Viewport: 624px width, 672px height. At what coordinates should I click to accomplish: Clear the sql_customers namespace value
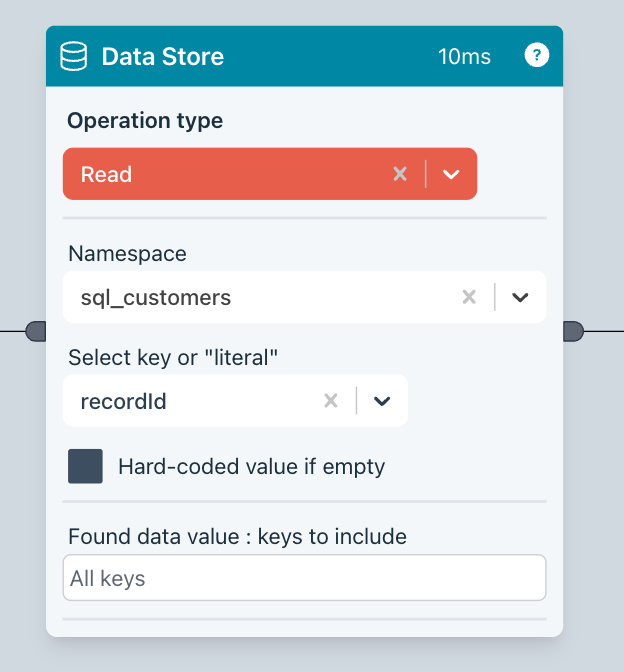tap(469, 297)
